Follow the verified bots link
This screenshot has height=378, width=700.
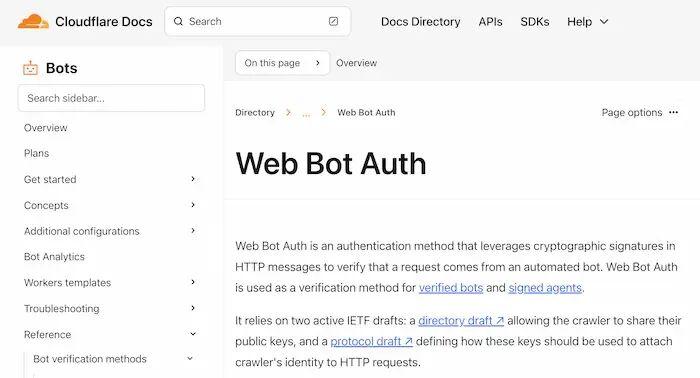[x=451, y=288]
